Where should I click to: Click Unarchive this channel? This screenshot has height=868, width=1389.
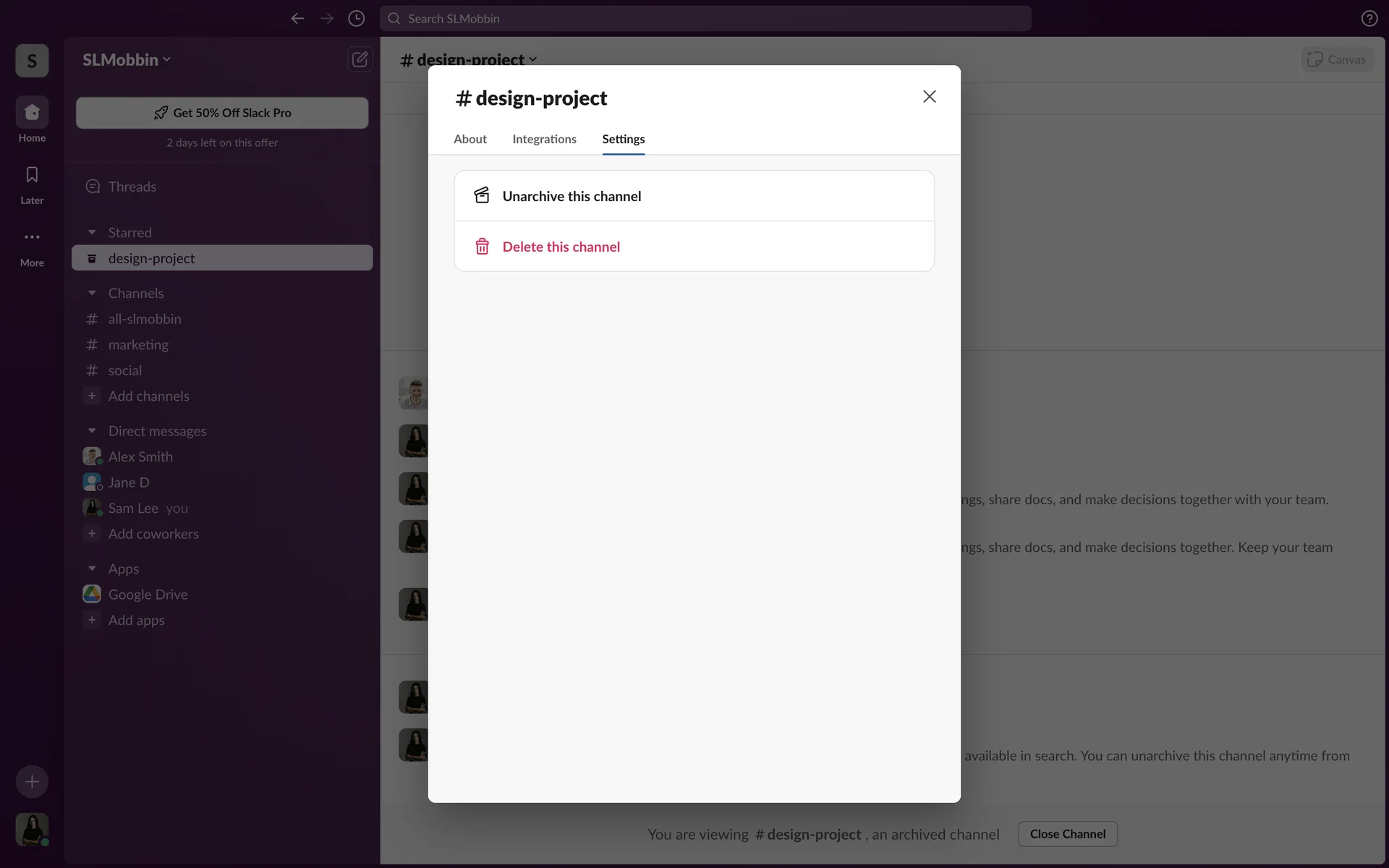[572, 196]
